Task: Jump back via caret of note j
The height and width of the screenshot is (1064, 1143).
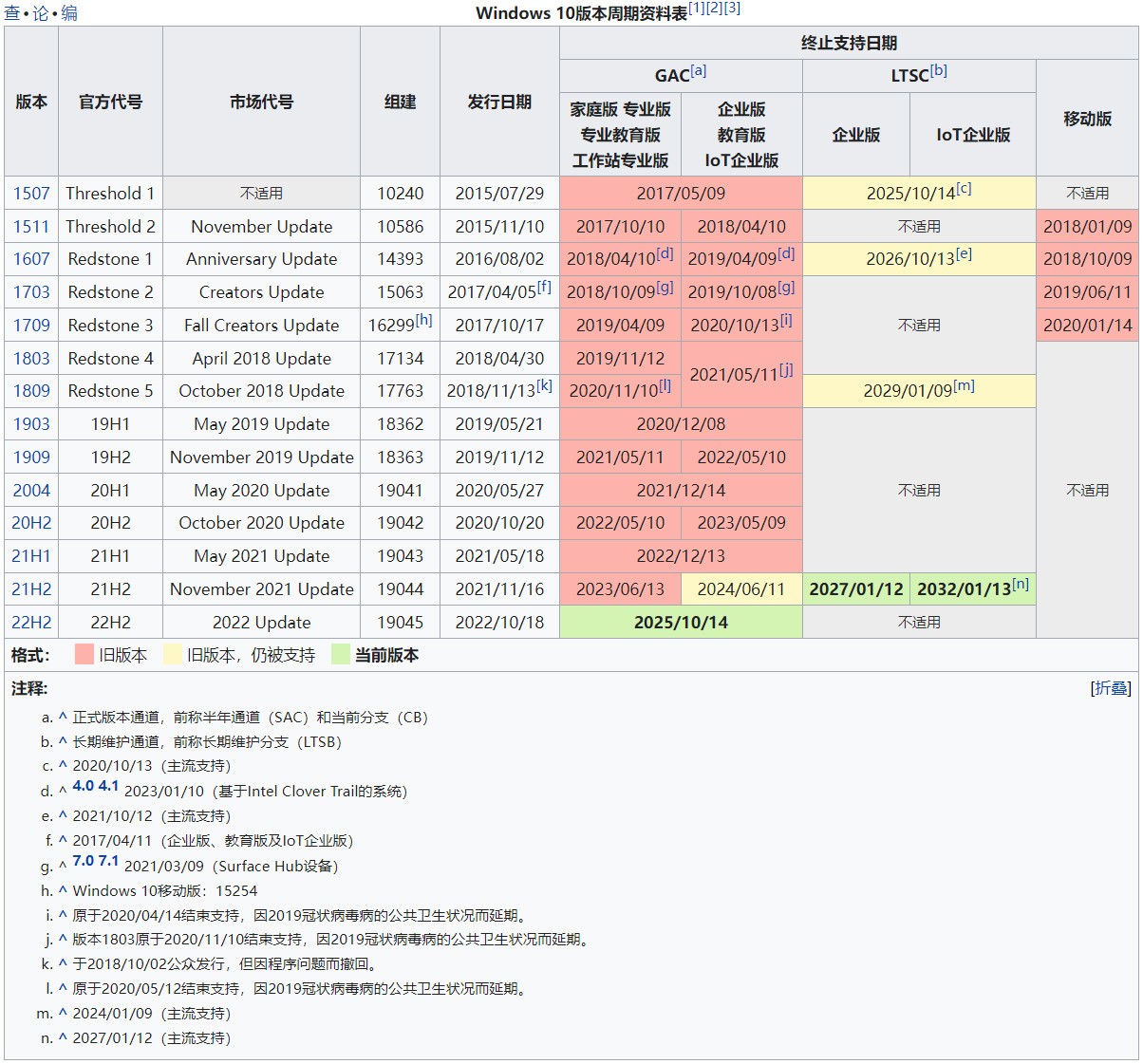Action: 63,940
